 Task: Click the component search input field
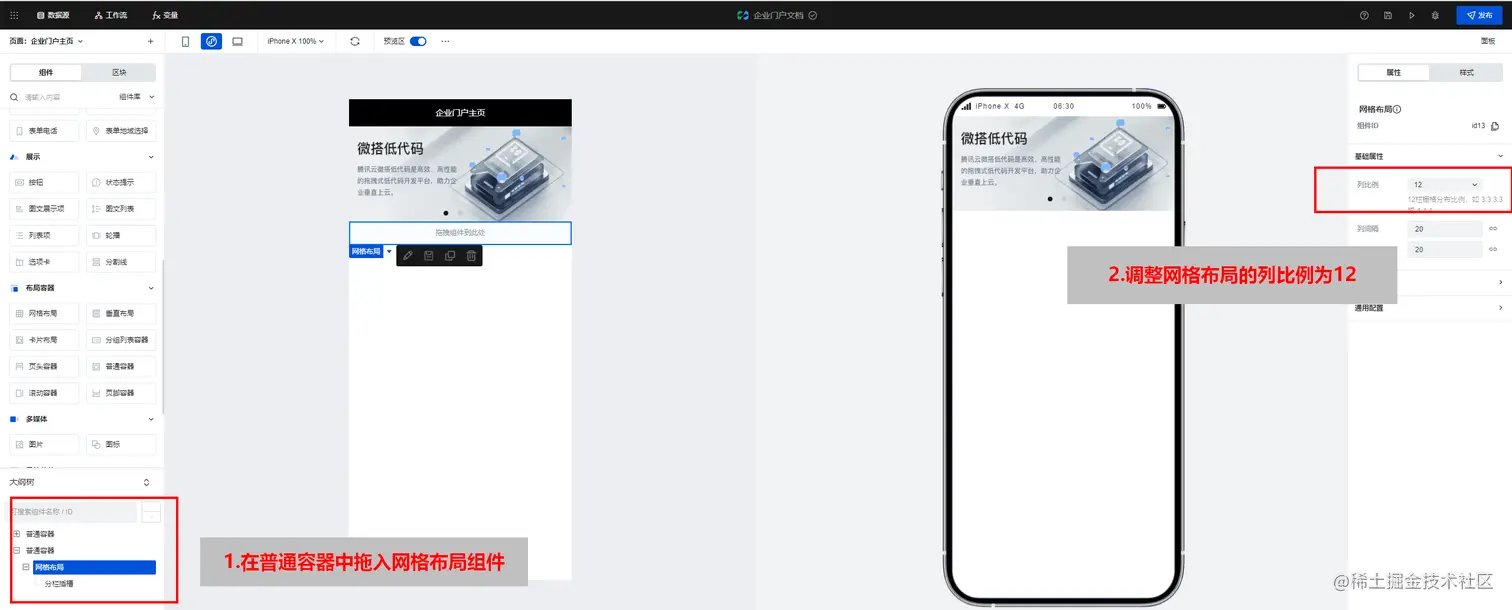click(60, 97)
